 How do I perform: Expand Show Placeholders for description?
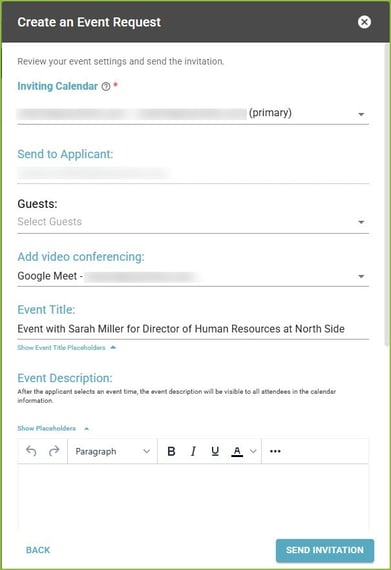[x=53, y=429]
